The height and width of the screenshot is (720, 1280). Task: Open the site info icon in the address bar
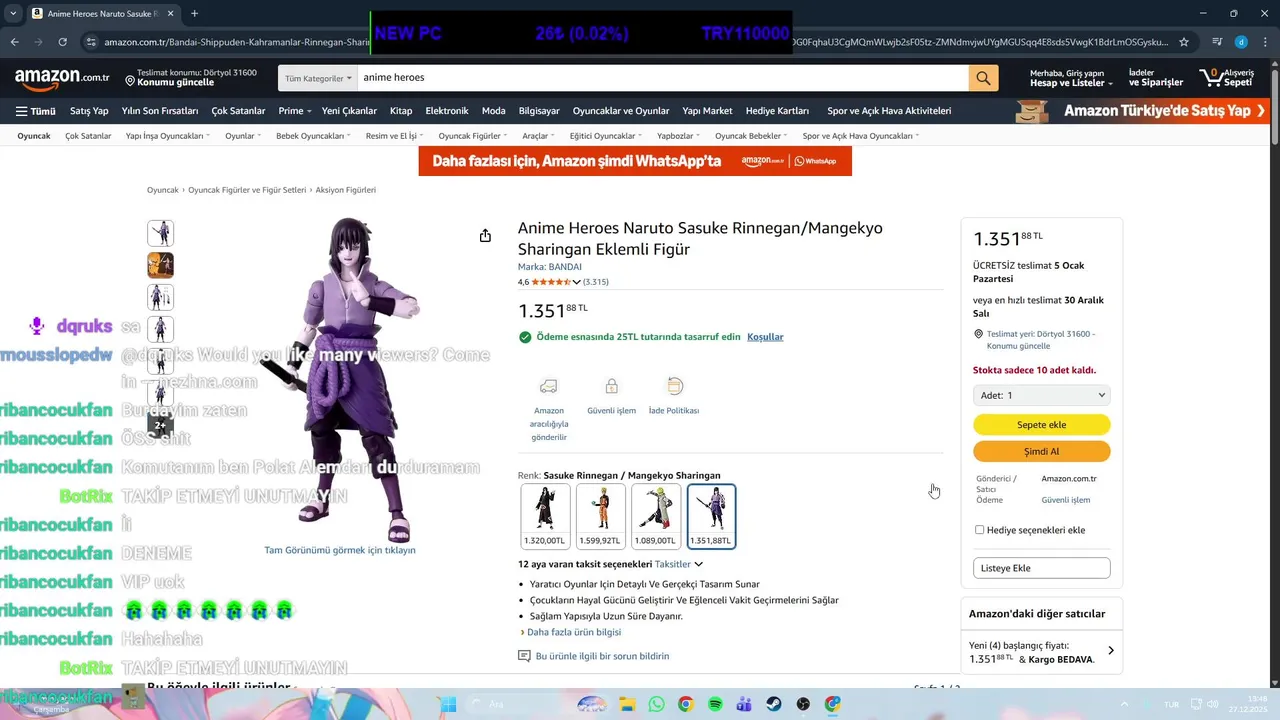point(91,42)
